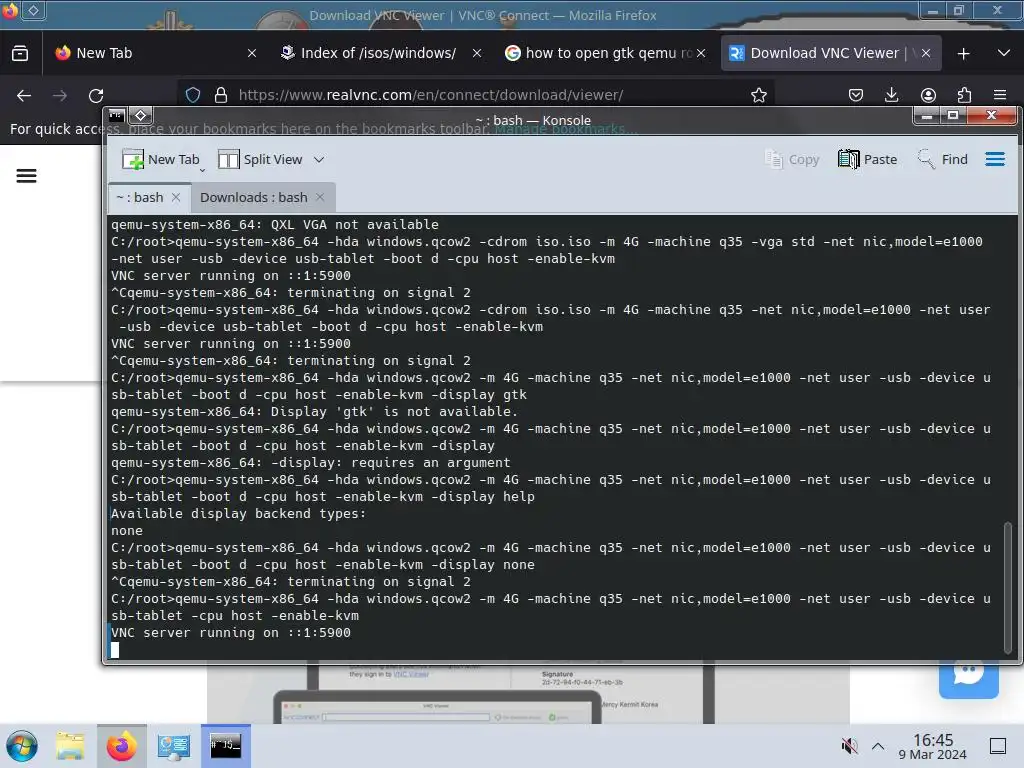Open a new Firefox tab with plus
The height and width of the screenshot is (768, 1024).
pyautogui.click(x=963, y=54)
